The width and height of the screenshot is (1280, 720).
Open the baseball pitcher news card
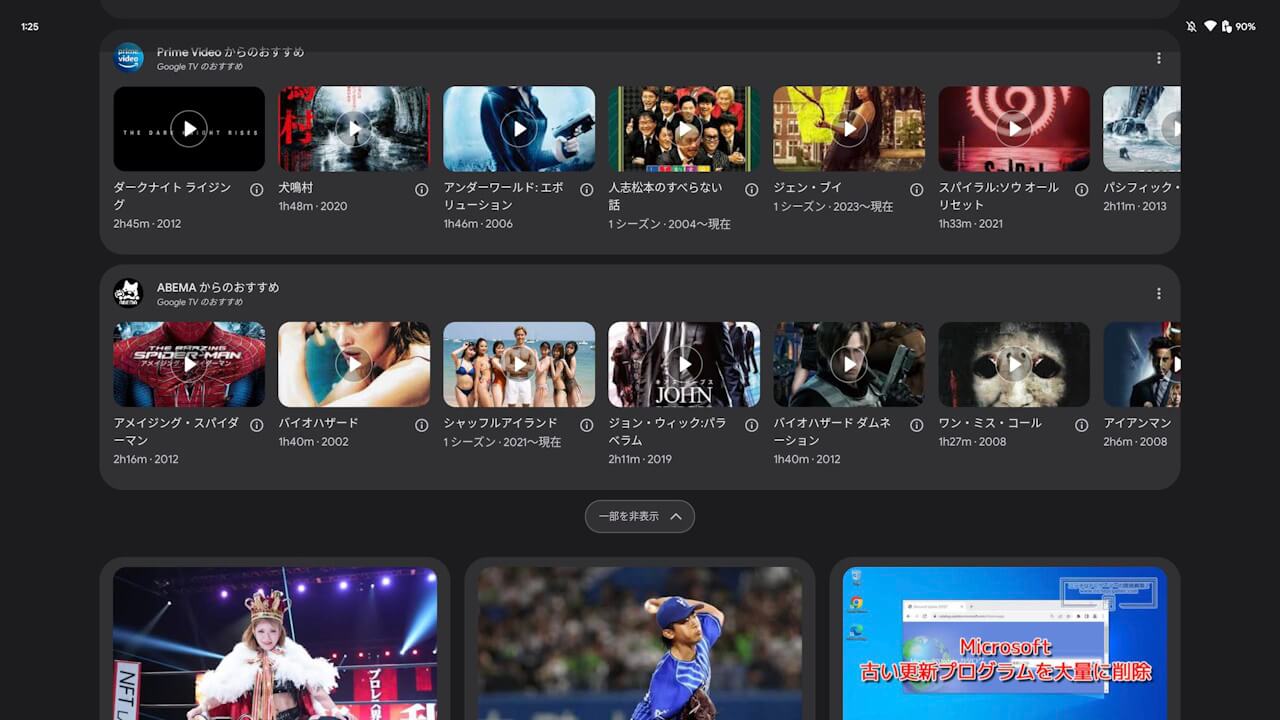tap(640, 642)
